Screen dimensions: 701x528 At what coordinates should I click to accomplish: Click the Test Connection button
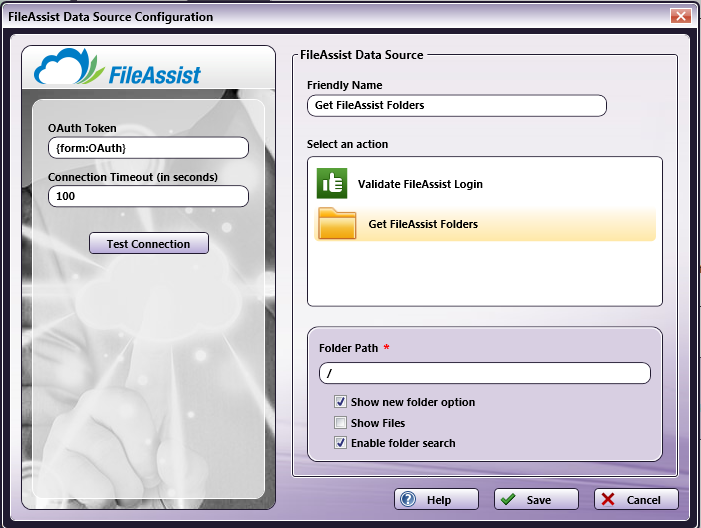coord(149,243)
